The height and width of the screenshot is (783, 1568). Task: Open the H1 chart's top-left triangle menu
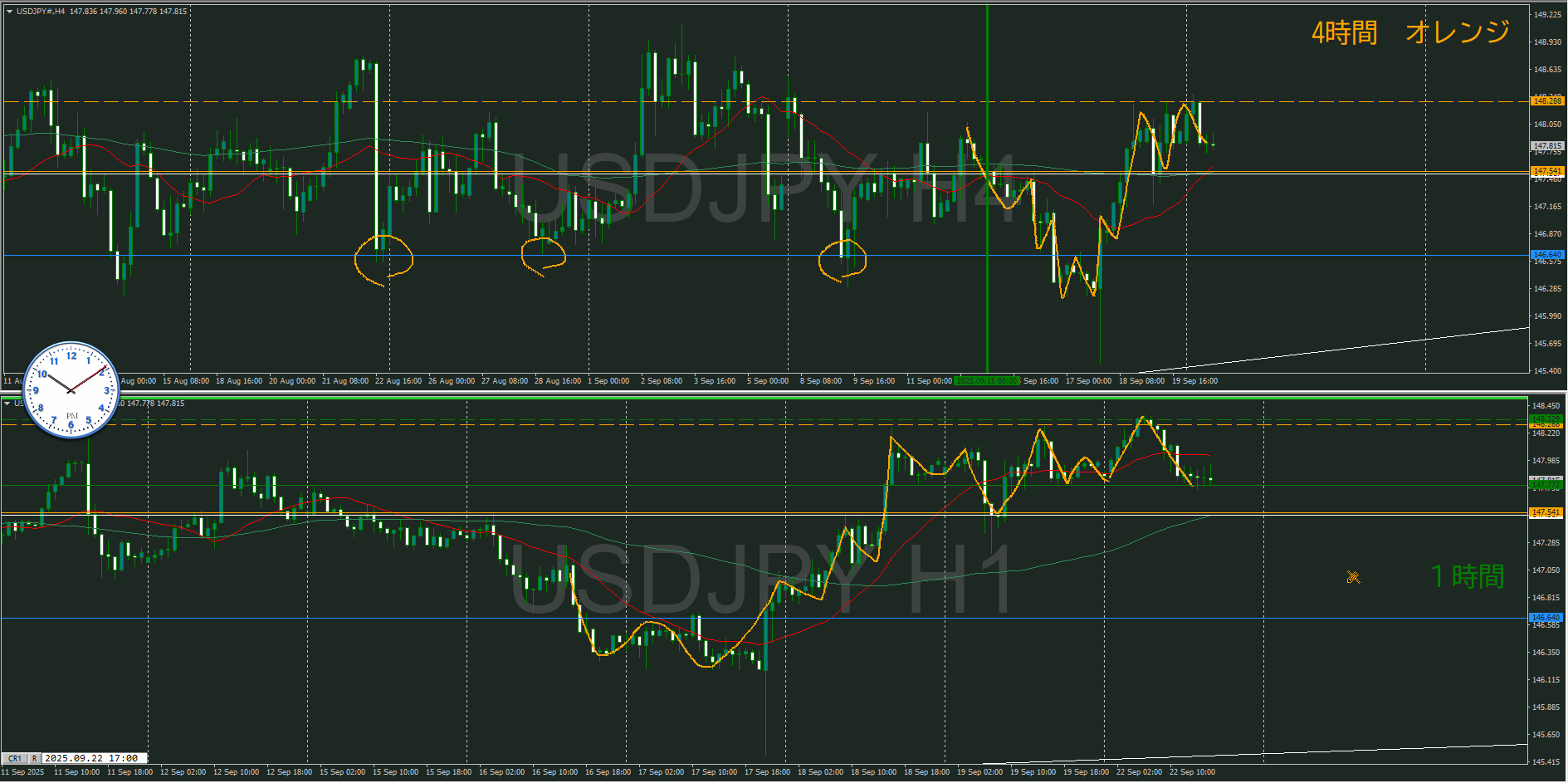[x=7, y=404]
